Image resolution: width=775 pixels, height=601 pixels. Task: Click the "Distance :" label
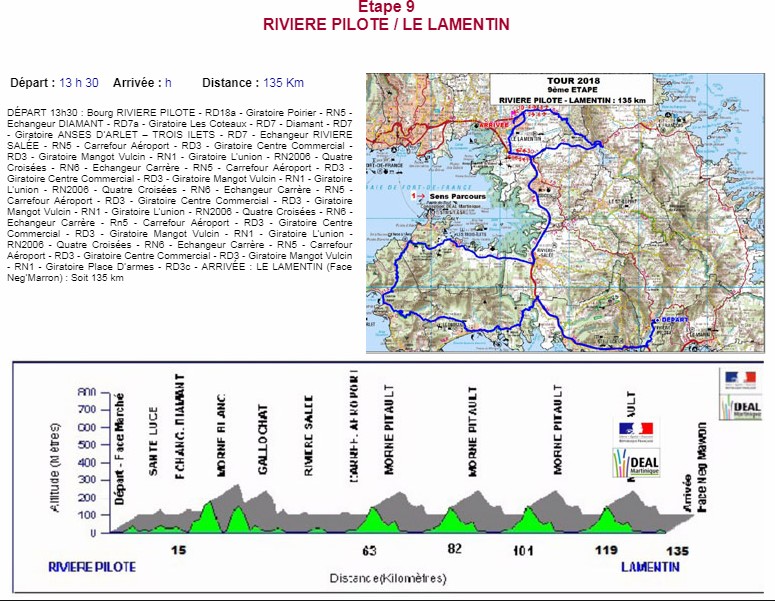click(230, 83)
